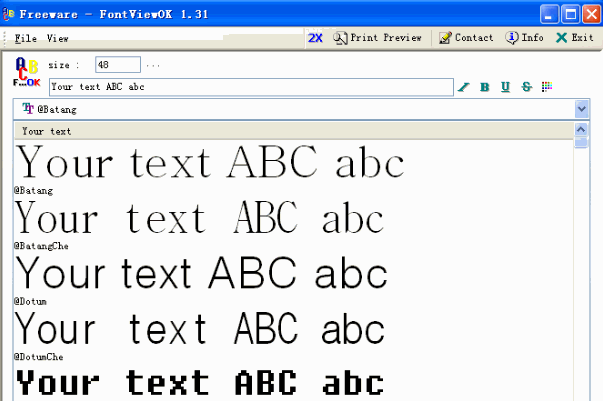This screenshot has height=401, width=603.
Task: Expand the @Batang font dropdown
Action: tap(581, 108)
